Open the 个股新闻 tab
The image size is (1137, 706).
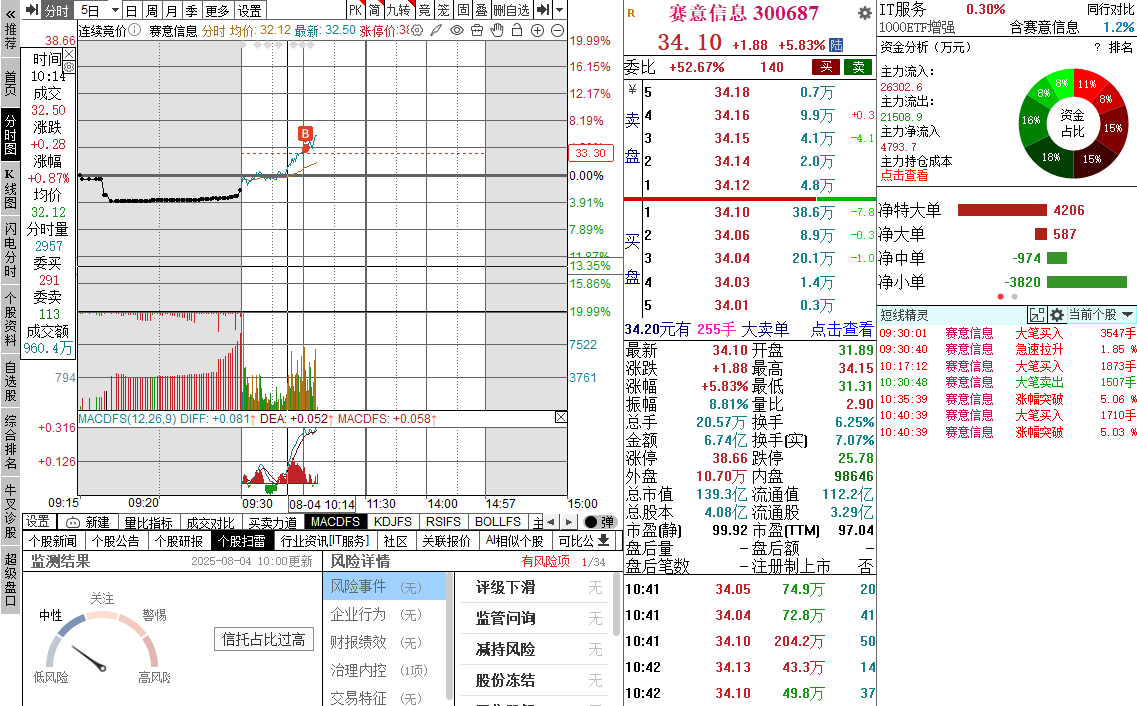tap(53, 541)
